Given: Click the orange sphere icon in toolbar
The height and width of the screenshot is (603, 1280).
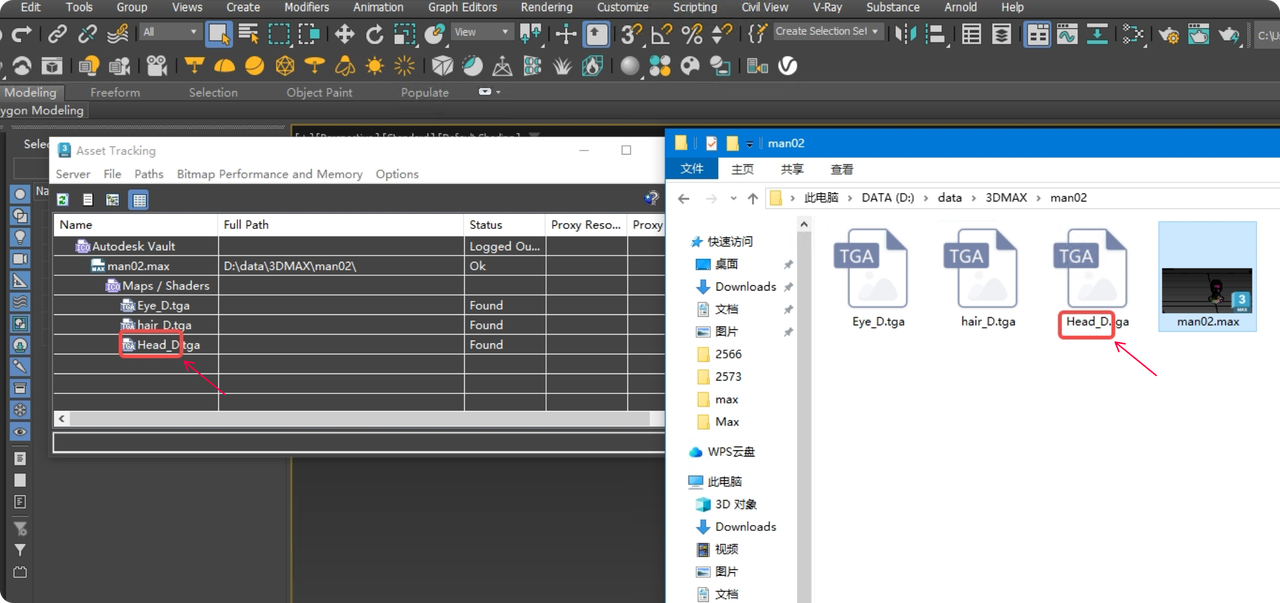Looking at the screenshot, I should coord(255,66).
